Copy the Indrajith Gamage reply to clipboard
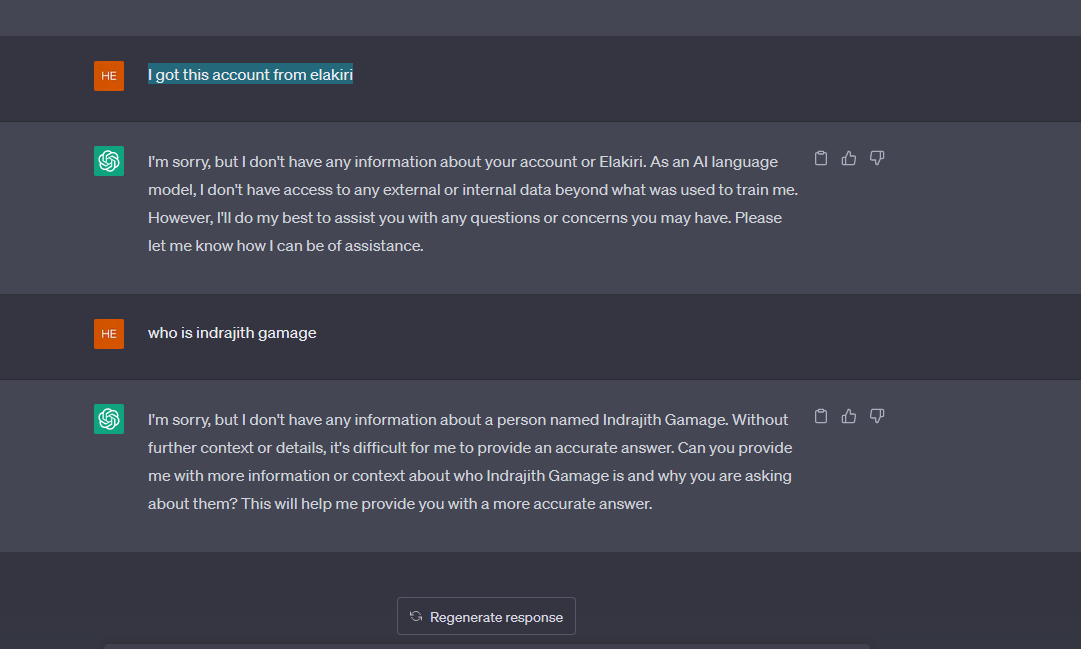Screen dimensions: 1081x649 point(820,416)
